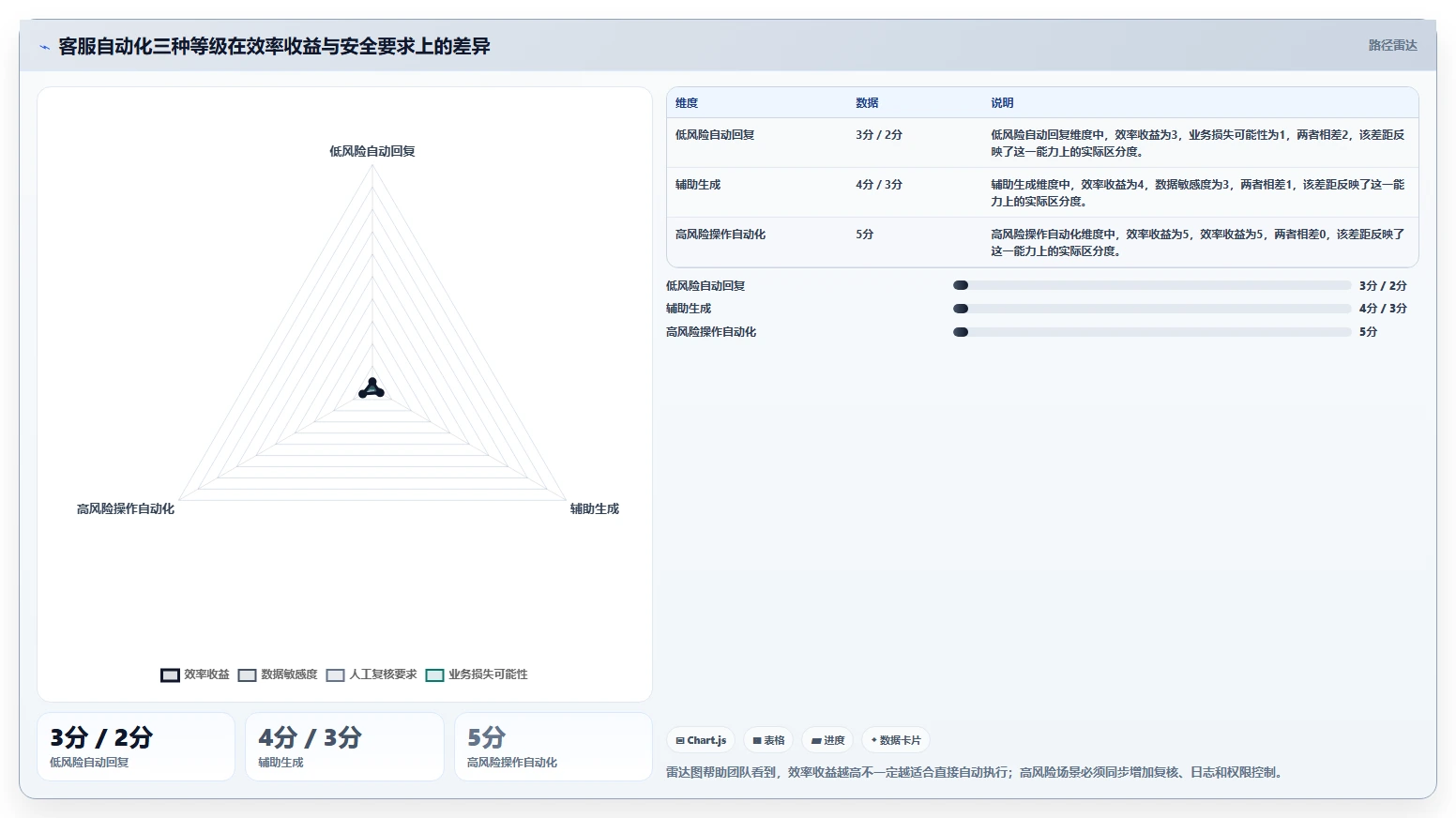Screen dimensions: 1456x818
Task: Click the 低风险自动回复 progress label
Action: 705,286
